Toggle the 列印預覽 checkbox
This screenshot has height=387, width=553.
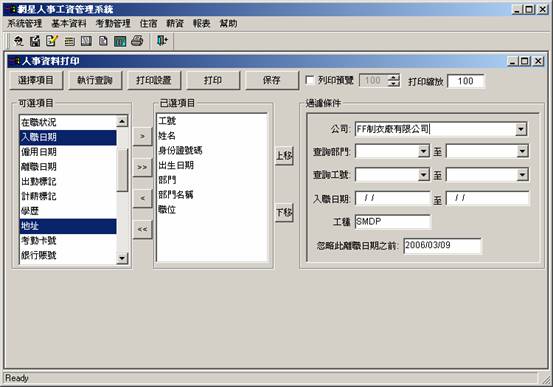309,80
